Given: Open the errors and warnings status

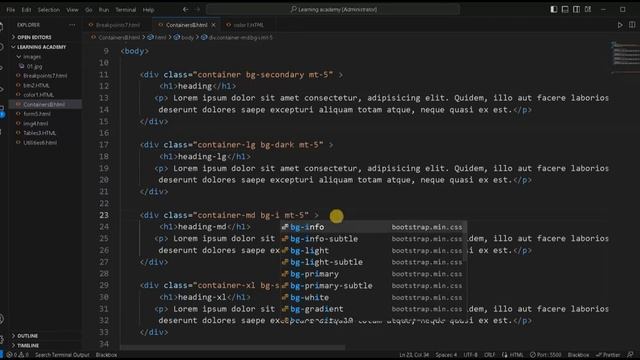Looking at the screenshot, I should pos(17,355).
